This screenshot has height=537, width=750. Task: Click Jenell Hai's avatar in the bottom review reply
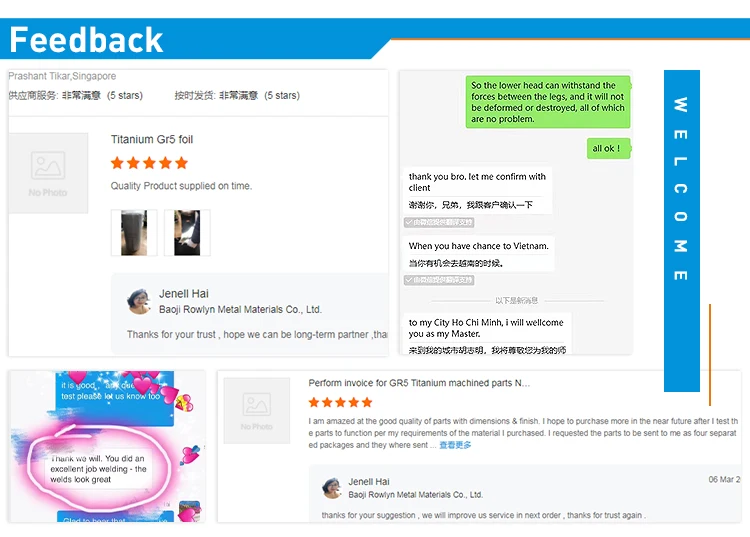[332, 487]
